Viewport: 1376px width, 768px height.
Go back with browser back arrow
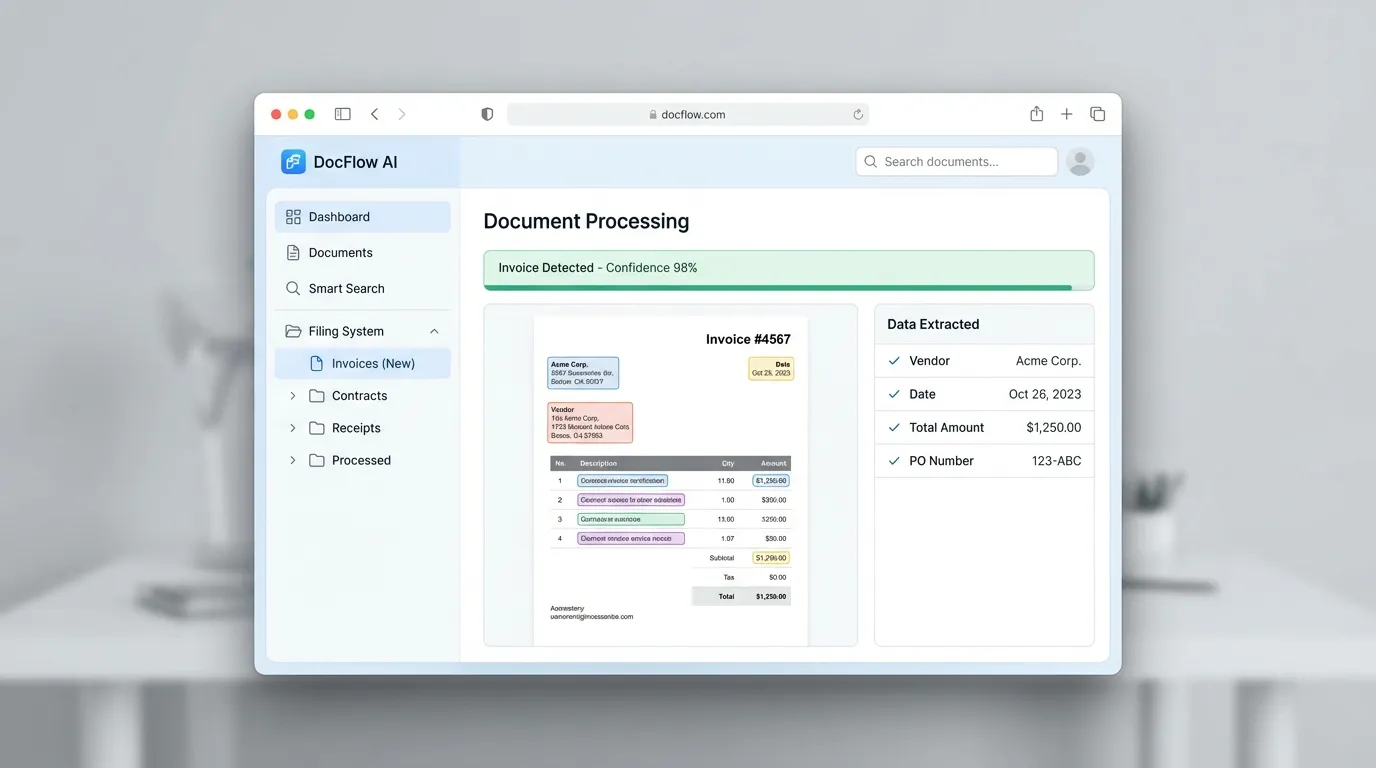[375, 114]
